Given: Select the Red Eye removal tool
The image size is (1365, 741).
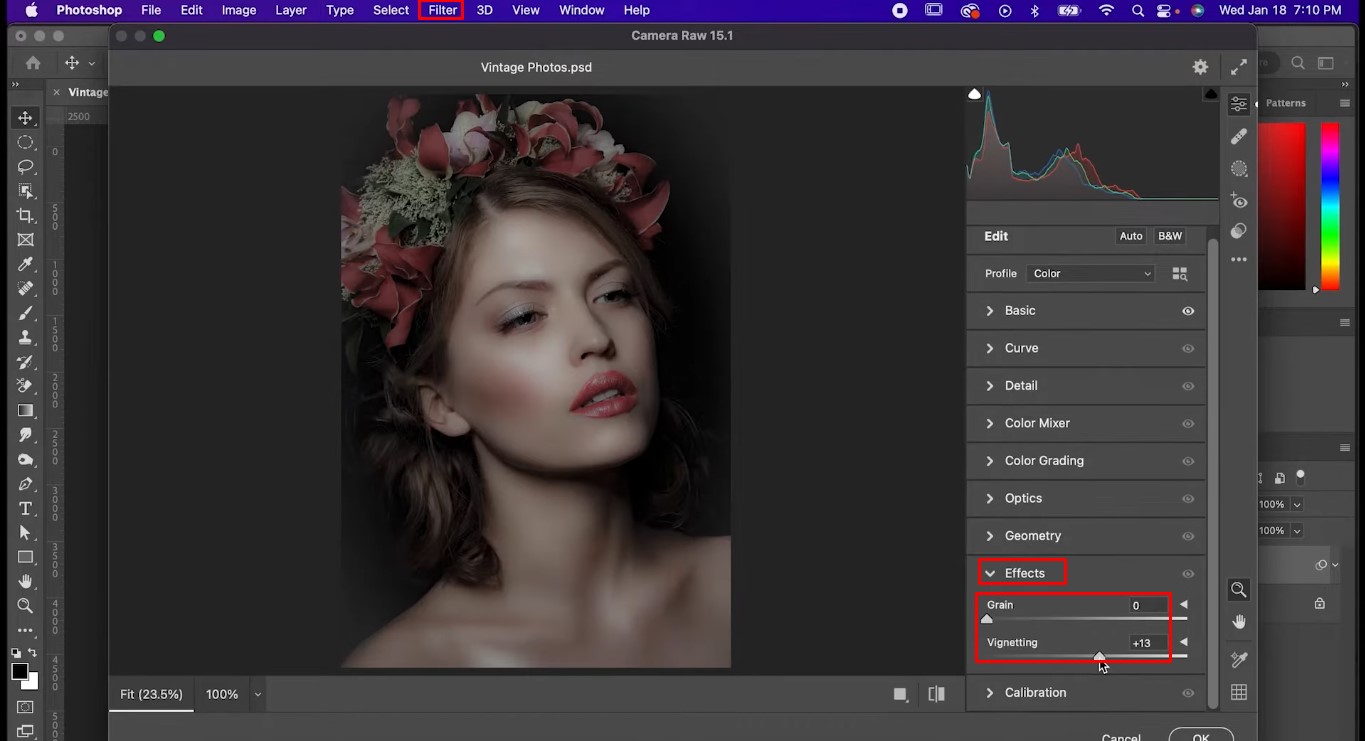Looking at the screenshot, I should coord(1239,201).
